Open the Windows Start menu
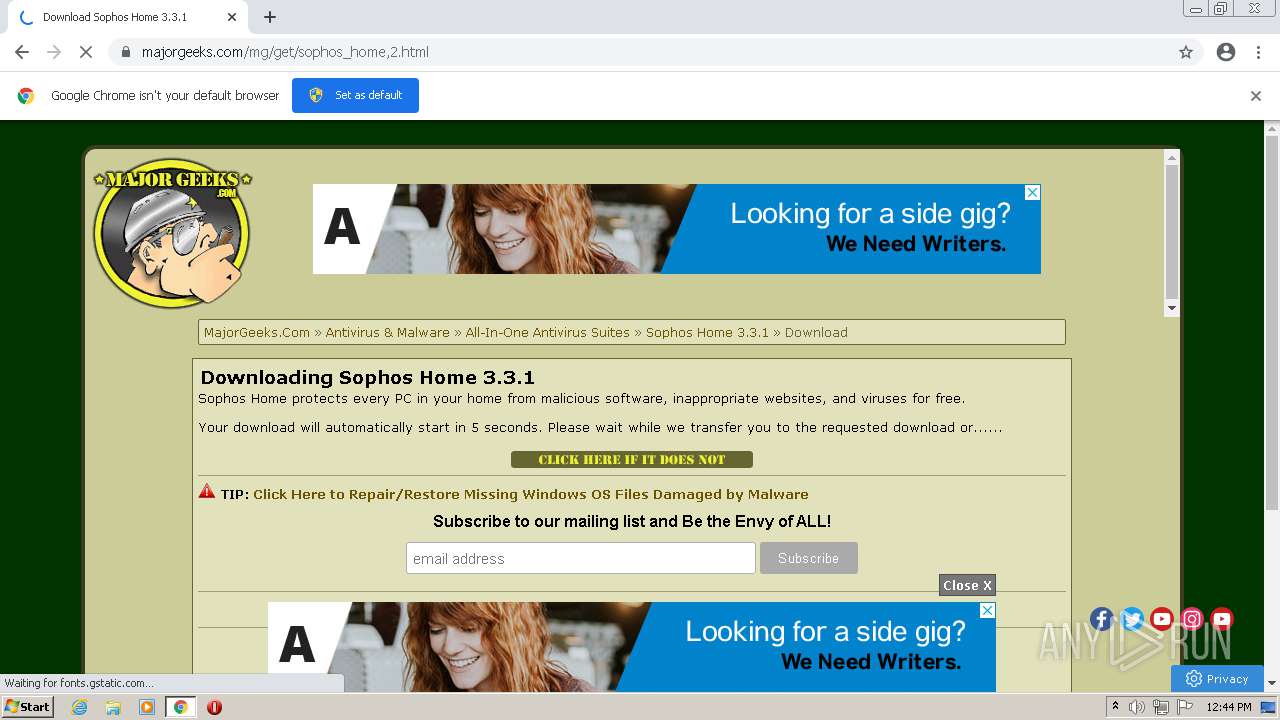 (x=28, y=706)
